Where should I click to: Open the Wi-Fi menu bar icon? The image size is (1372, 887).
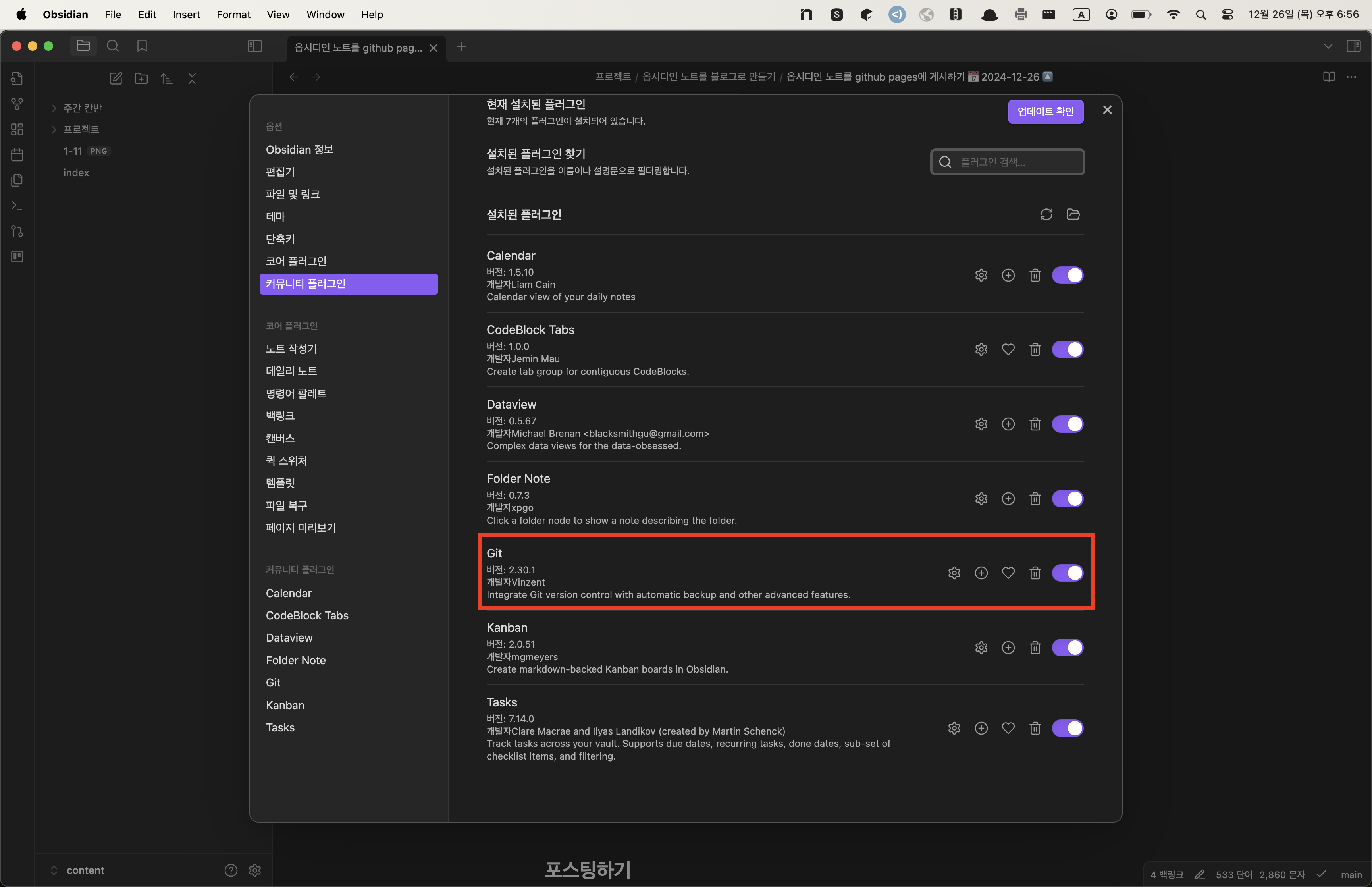pyautogui.click(x=1173, y=15)
